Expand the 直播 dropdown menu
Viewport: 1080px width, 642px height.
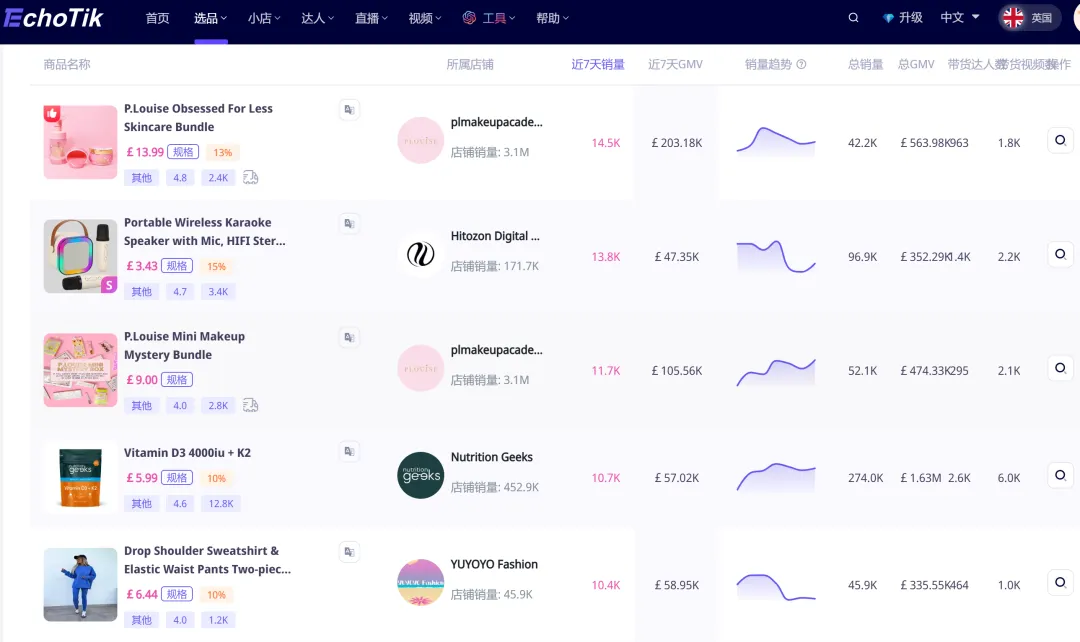(371, 18)
